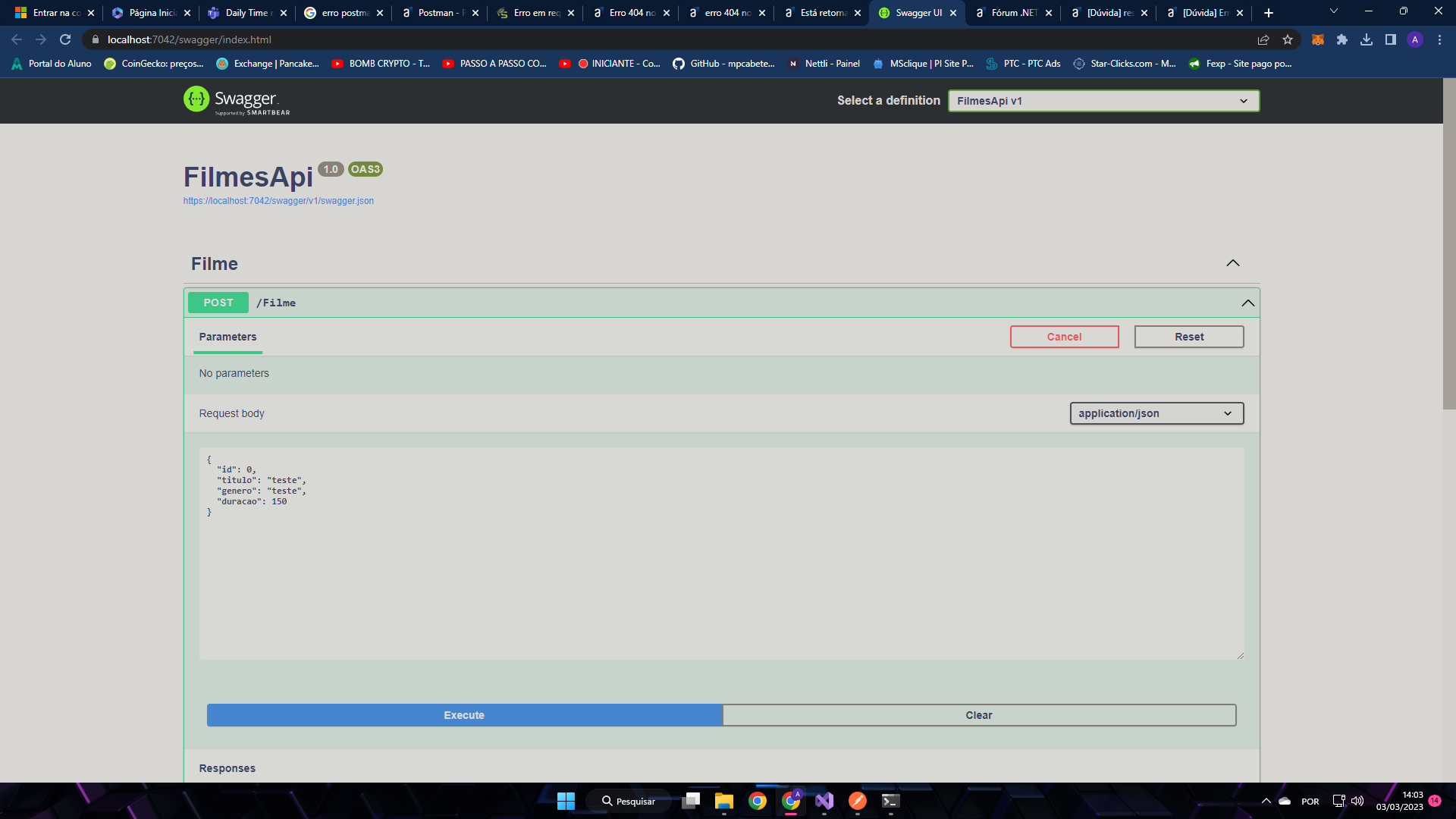Open Chrome profile window on taskbar
The image size is (1456, 819).
(791, 801)
